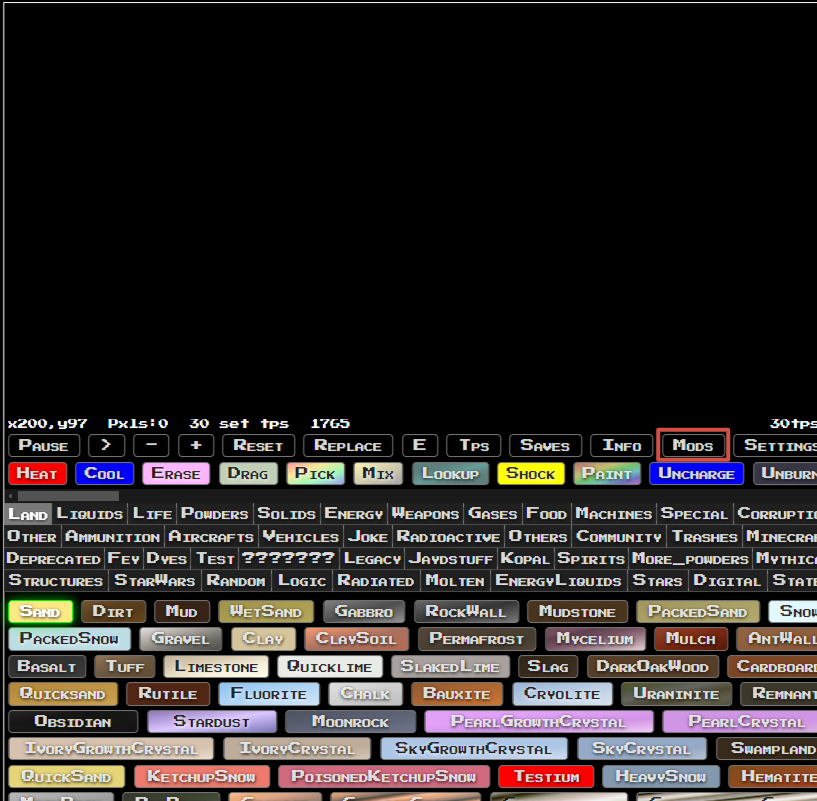The height and width of the screenshot is (801, 817).
Task: Select the Mix tool
Action: coord(377,474)
